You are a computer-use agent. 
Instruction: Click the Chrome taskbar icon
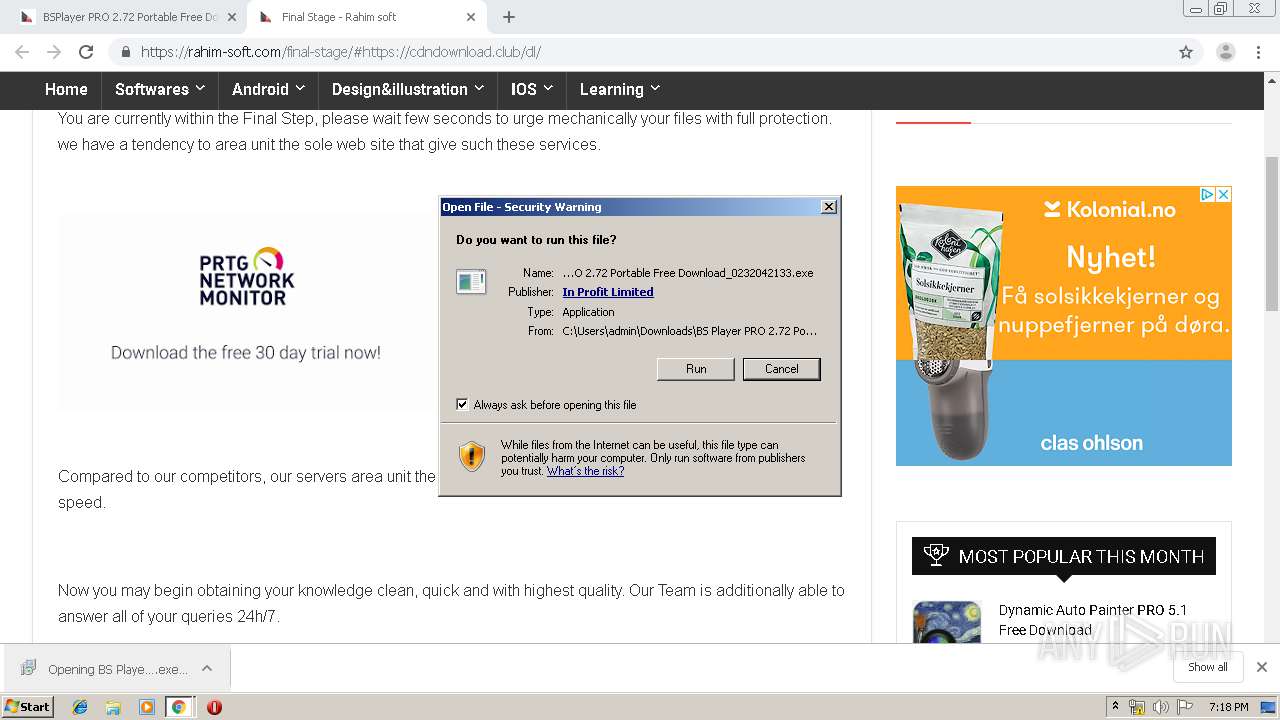tap(178, 707)
